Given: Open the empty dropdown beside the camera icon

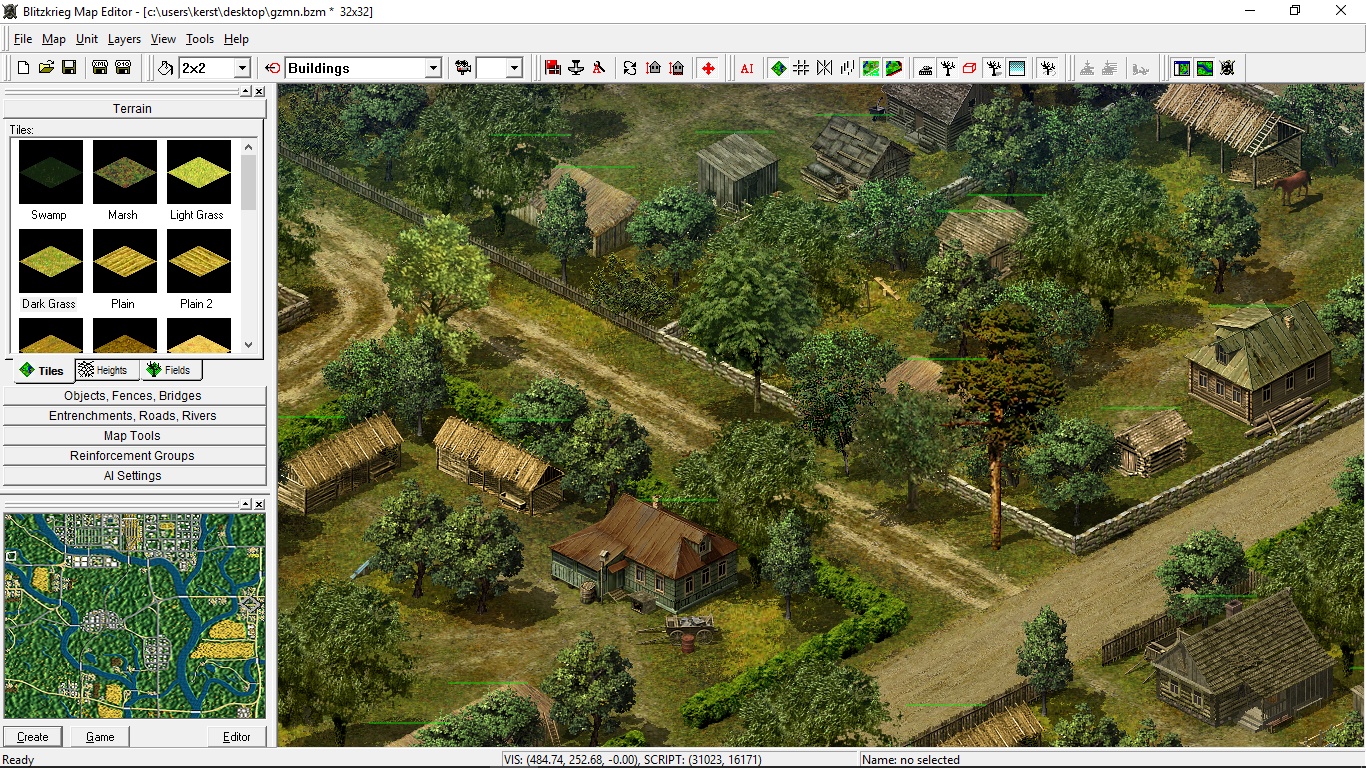Looking at the screenshot, I should point(514,68).
